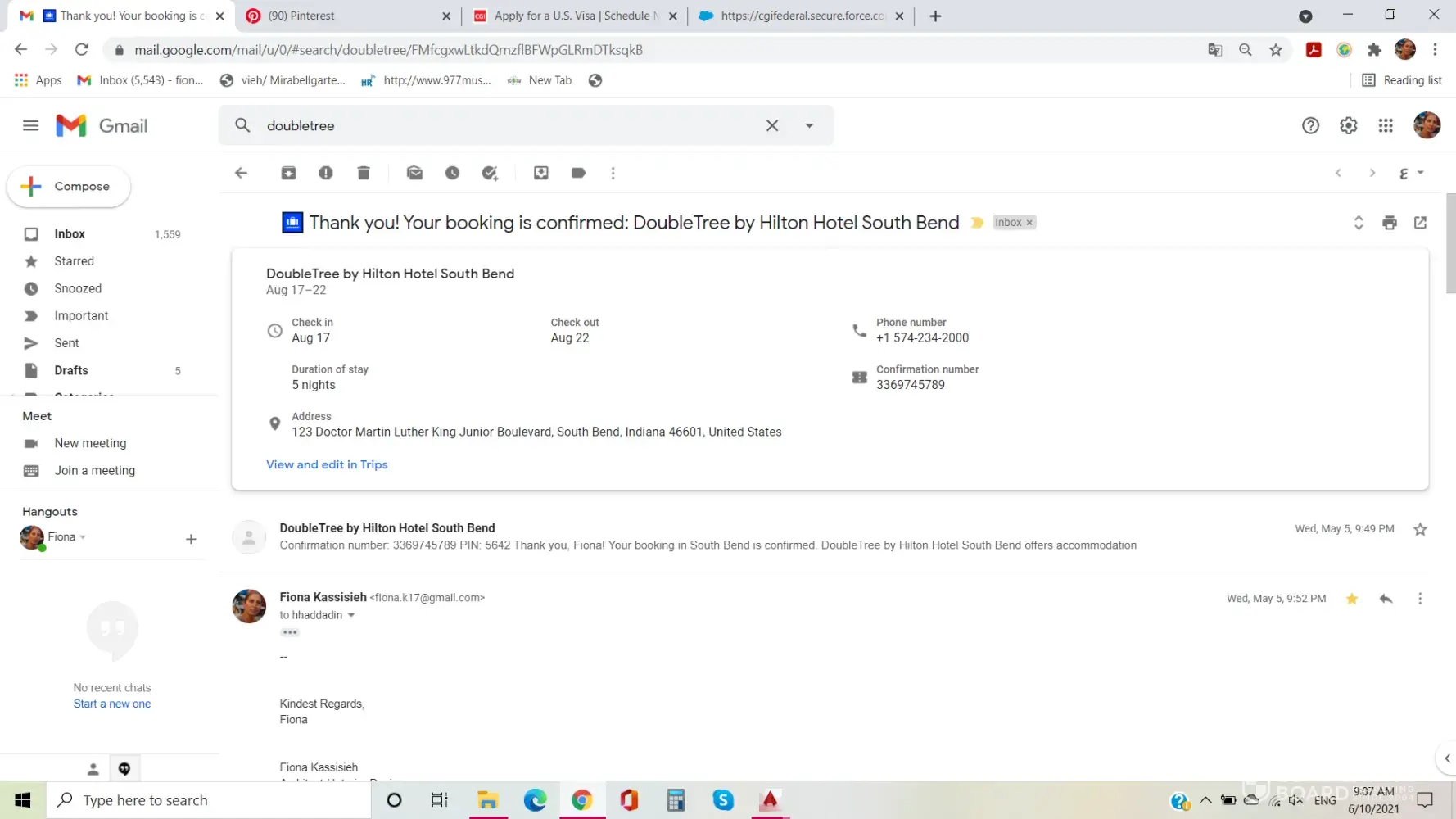Screen dimensions: 1456x819
Task: Open the View and edit in Trips link
Action: 327,464
